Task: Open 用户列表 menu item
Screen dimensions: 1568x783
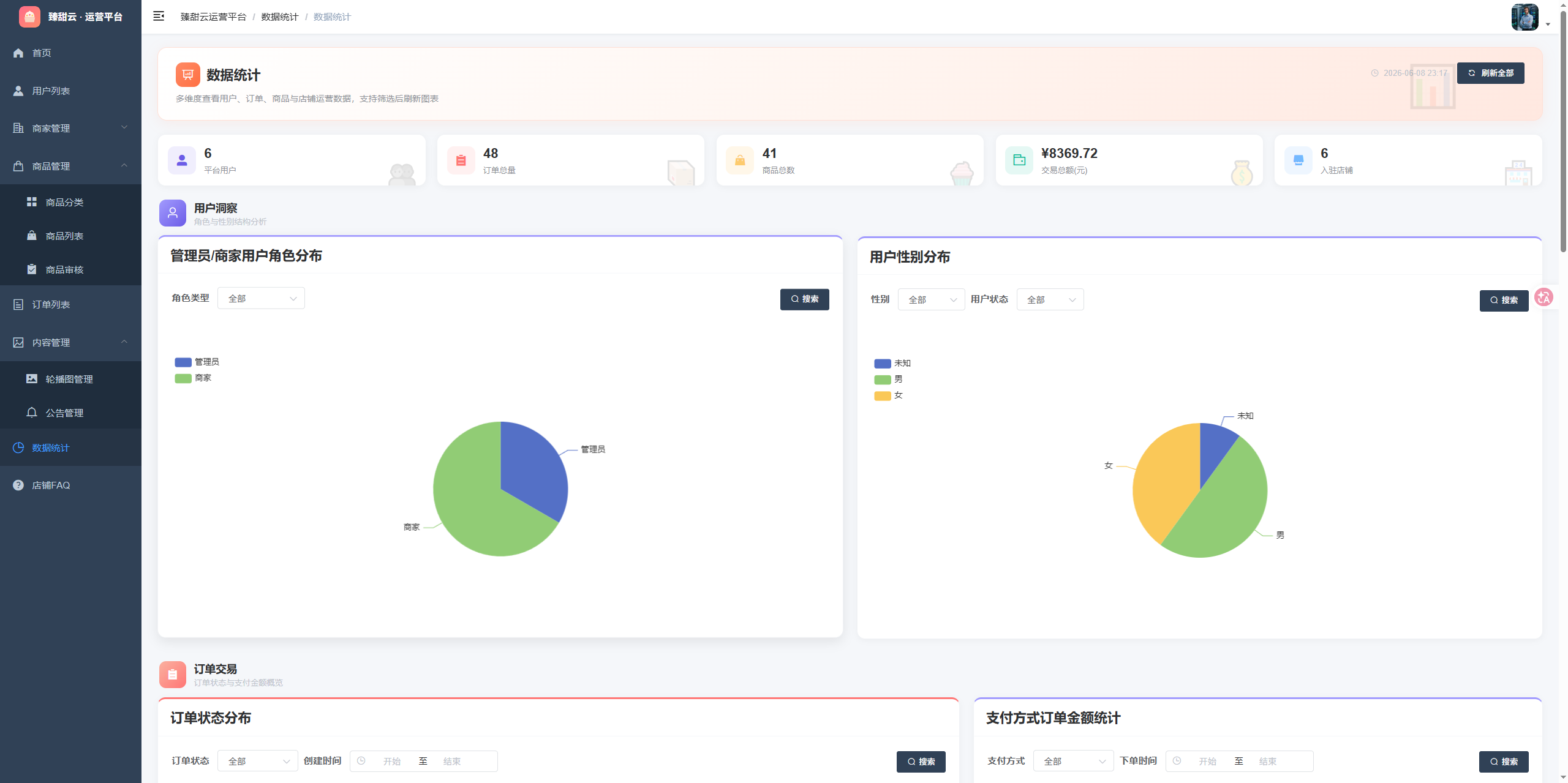Action: (70, 91)
